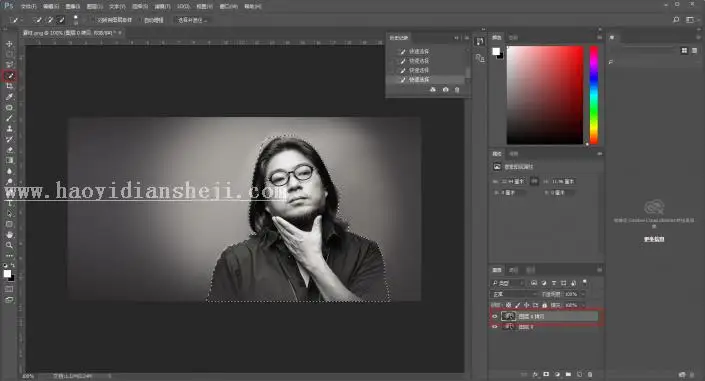Select the Eraser tool
705x381 pixels.
9,150
